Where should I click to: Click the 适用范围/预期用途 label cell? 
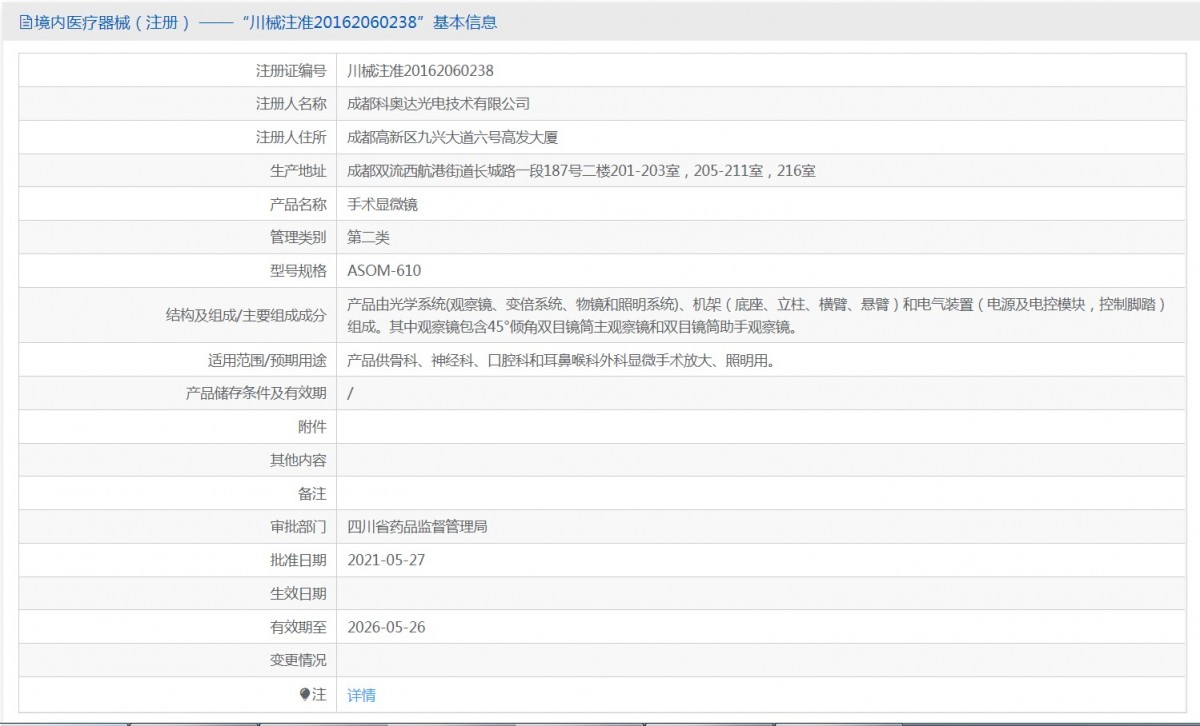(178, 360)
